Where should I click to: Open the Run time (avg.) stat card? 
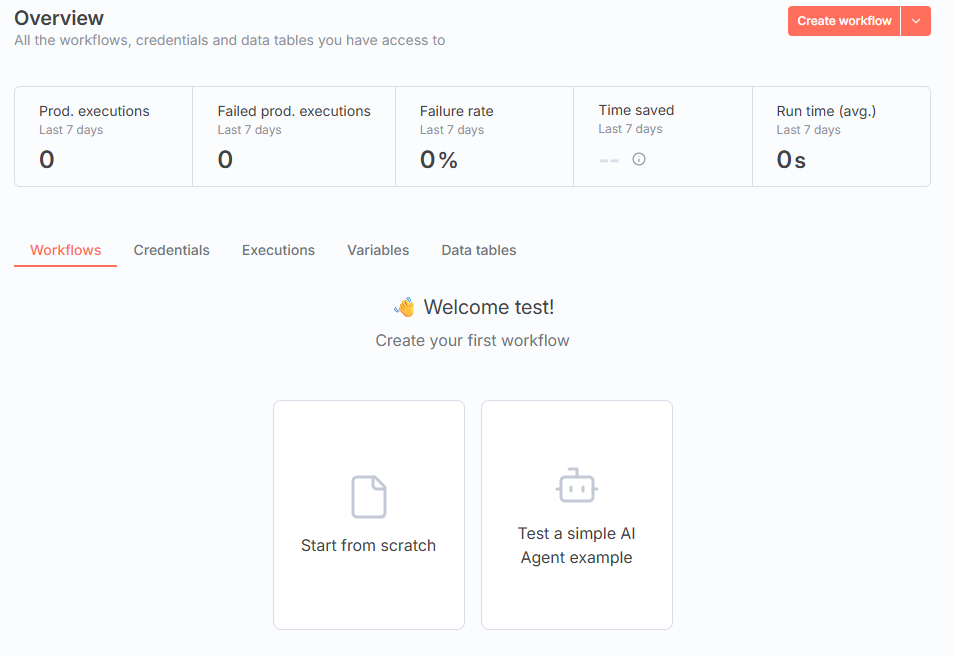(841, 136)
